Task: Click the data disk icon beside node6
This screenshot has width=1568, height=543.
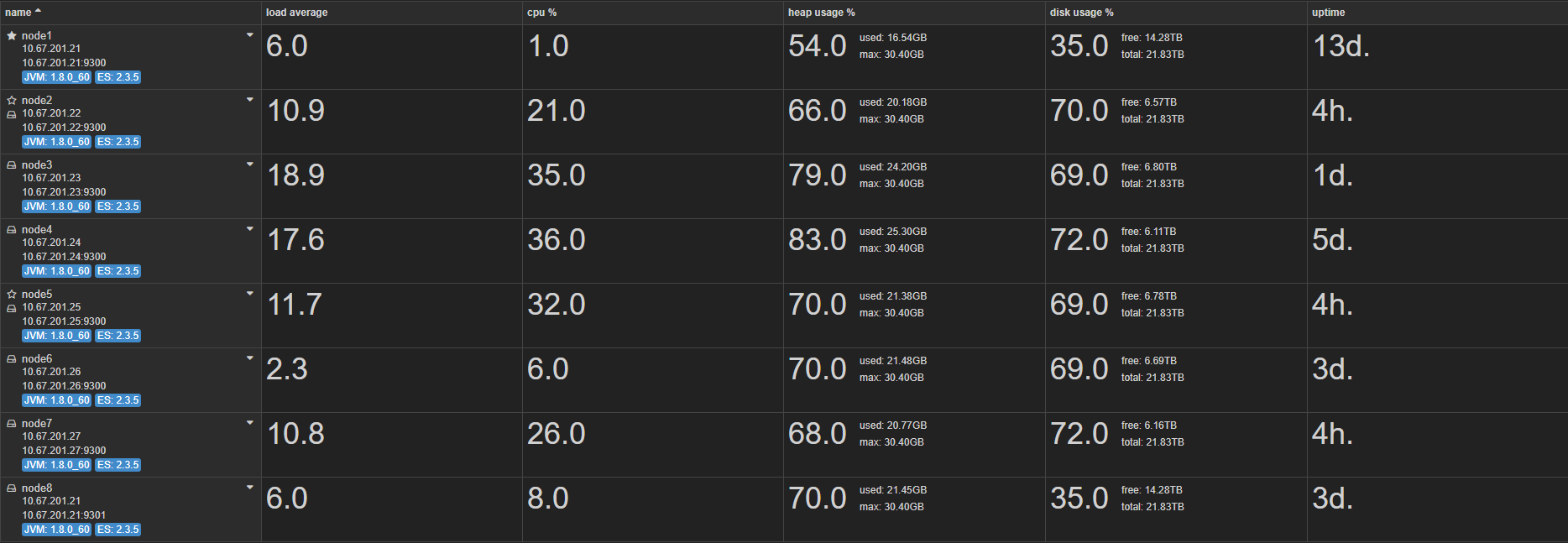Action: point(12,359)
